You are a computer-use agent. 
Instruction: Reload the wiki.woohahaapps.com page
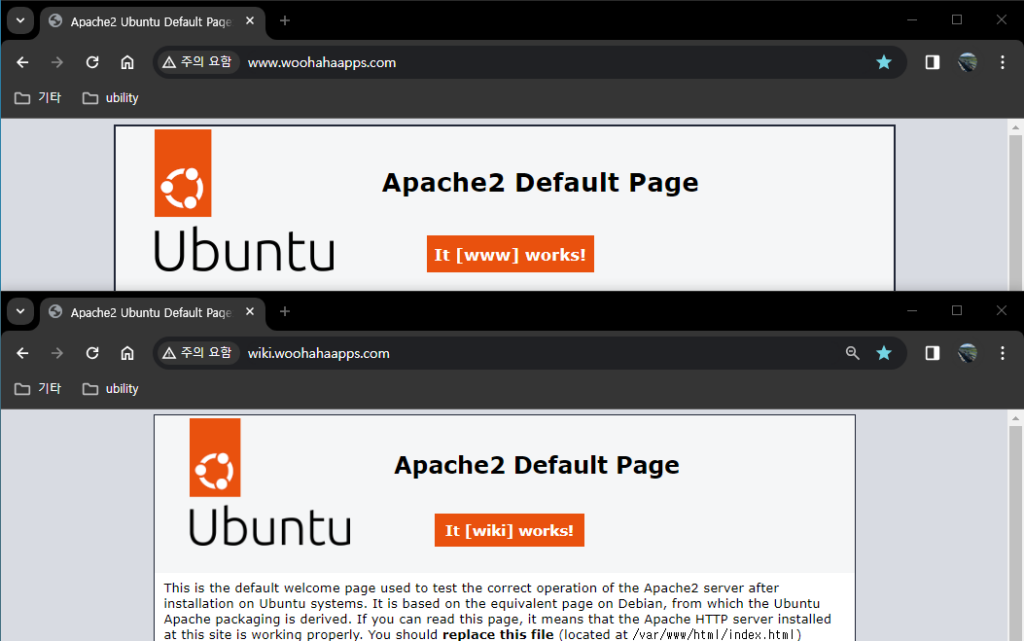[92, 353]
